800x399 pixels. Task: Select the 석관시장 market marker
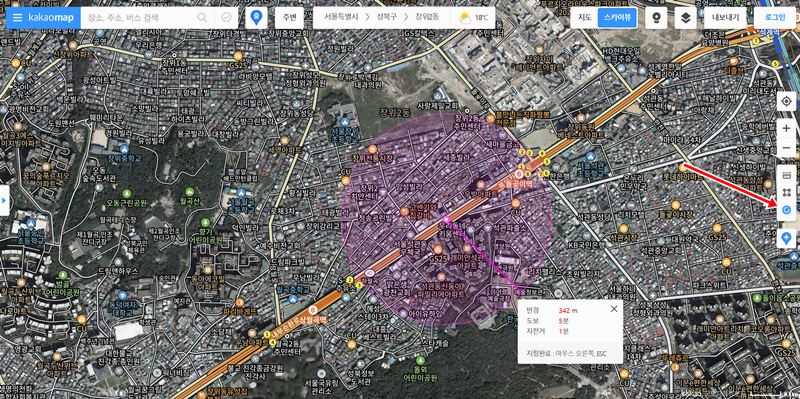(623, 229)
